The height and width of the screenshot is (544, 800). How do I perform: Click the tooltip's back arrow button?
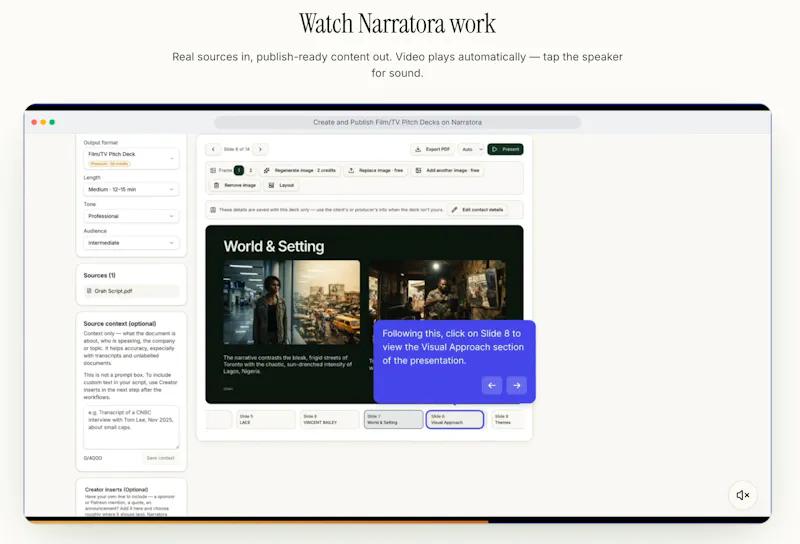pos(492,385)
